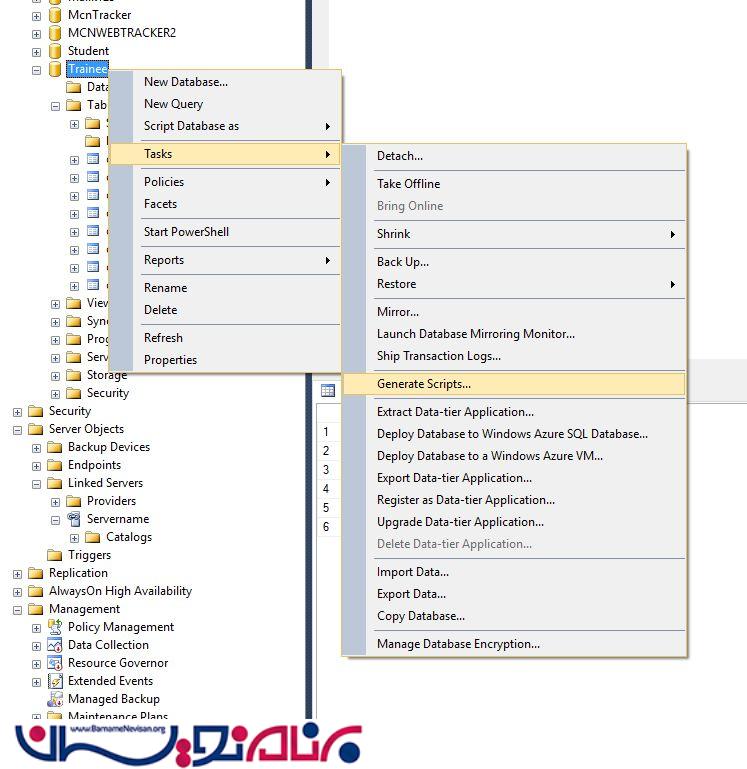
Task: Select Import Data menu item
Action: (x=514, y=572)
